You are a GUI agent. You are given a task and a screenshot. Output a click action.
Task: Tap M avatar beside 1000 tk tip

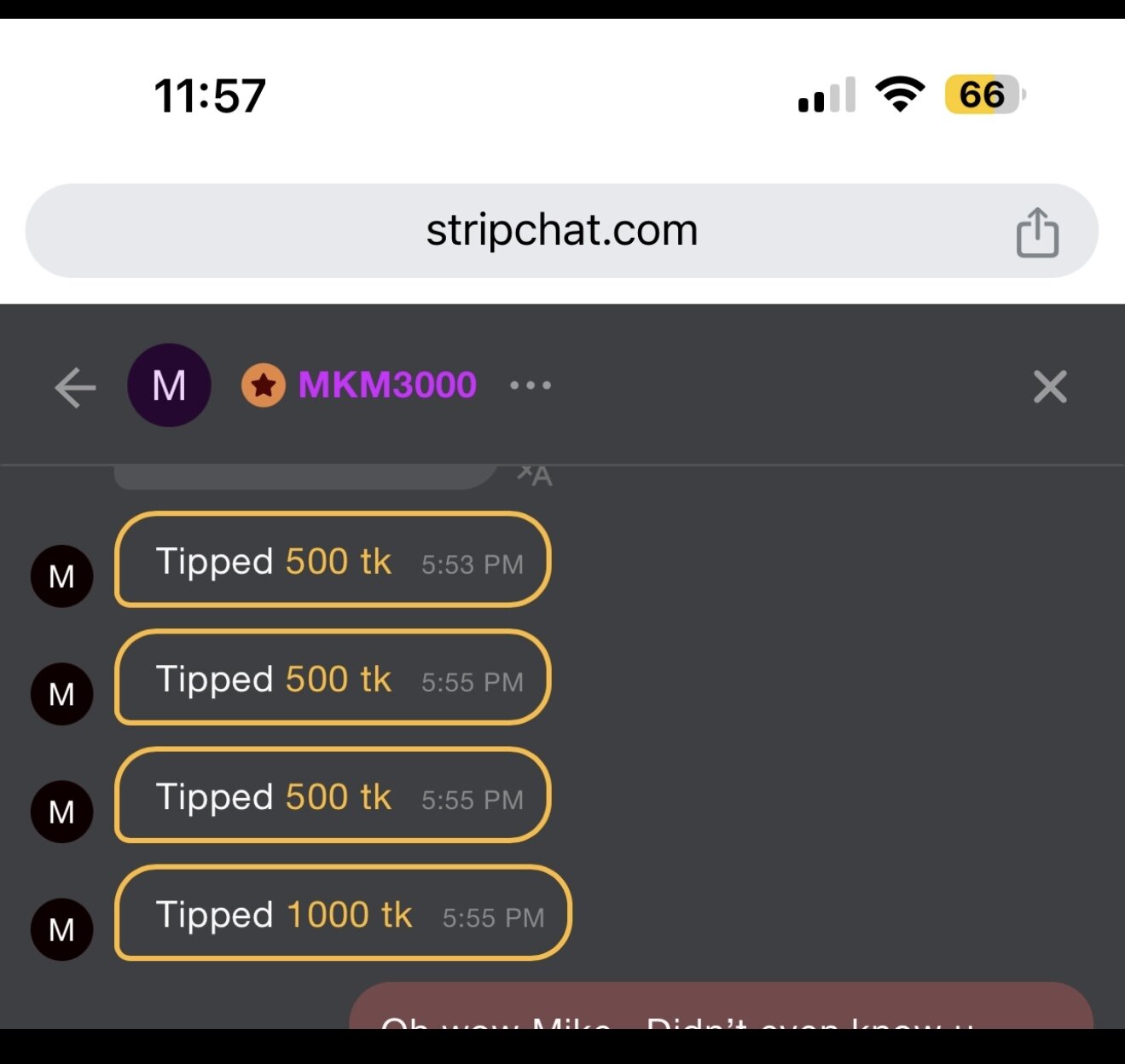tap(61, 929)
